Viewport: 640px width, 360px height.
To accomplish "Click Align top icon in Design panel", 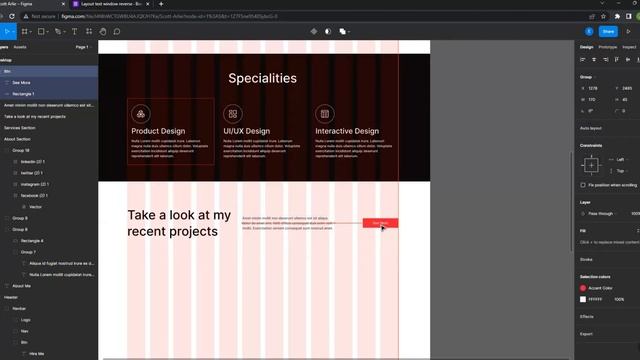I will 617,60.
